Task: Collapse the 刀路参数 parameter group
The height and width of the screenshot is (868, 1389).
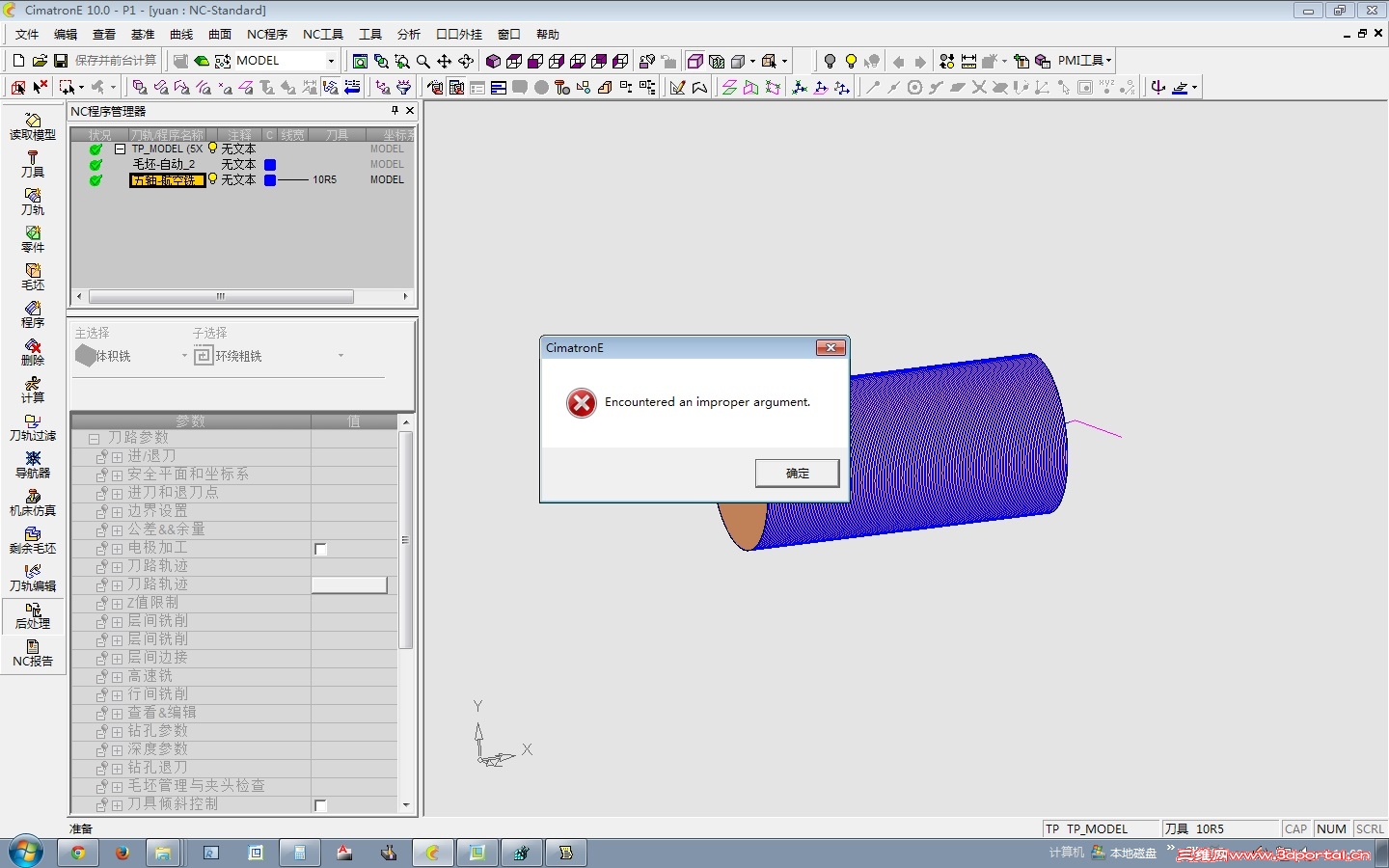Action: [94, 439]
